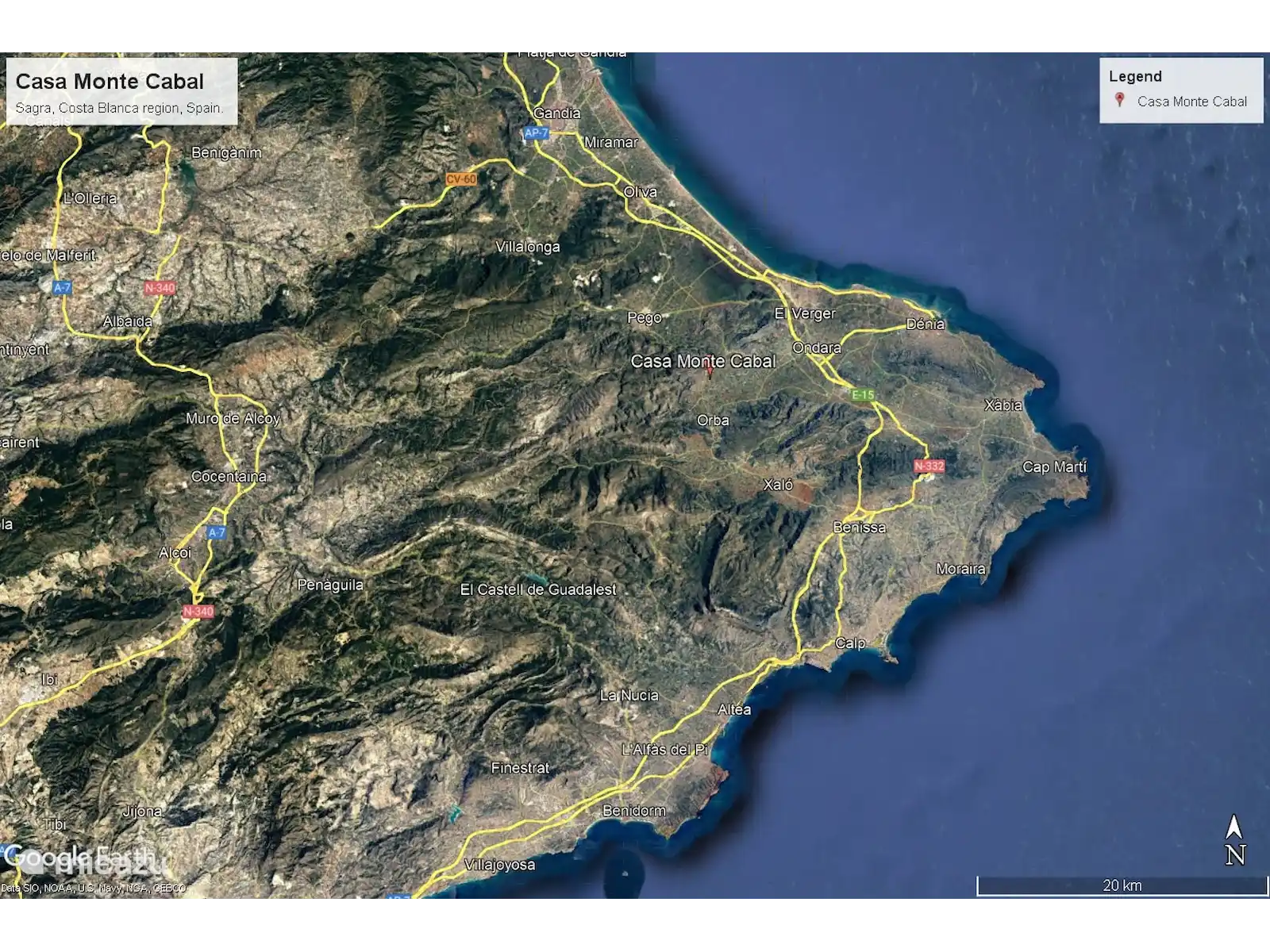Click the Legend panel heading
1270x952 pixels.
(x=1135, y=77)
